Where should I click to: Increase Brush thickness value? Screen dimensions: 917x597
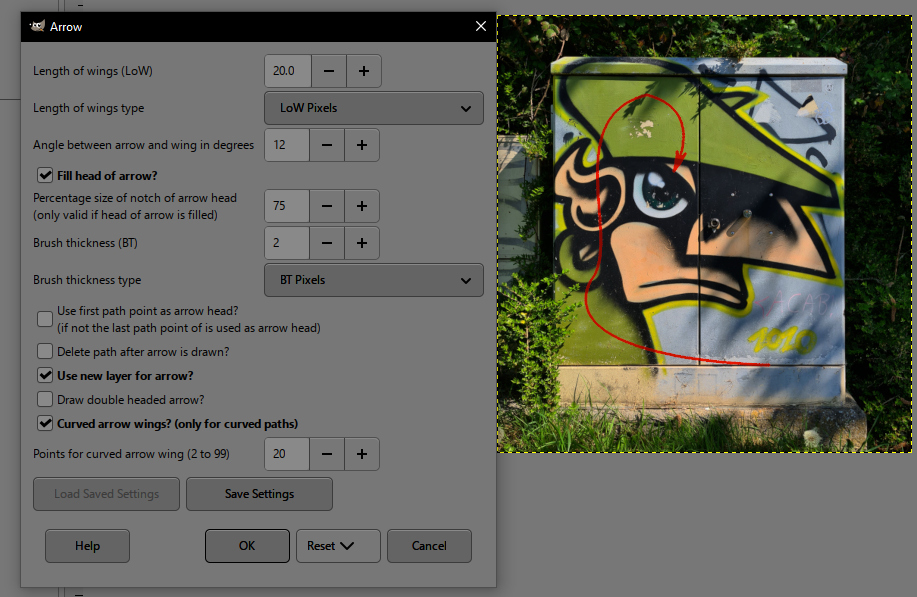[x=362, y=243]
